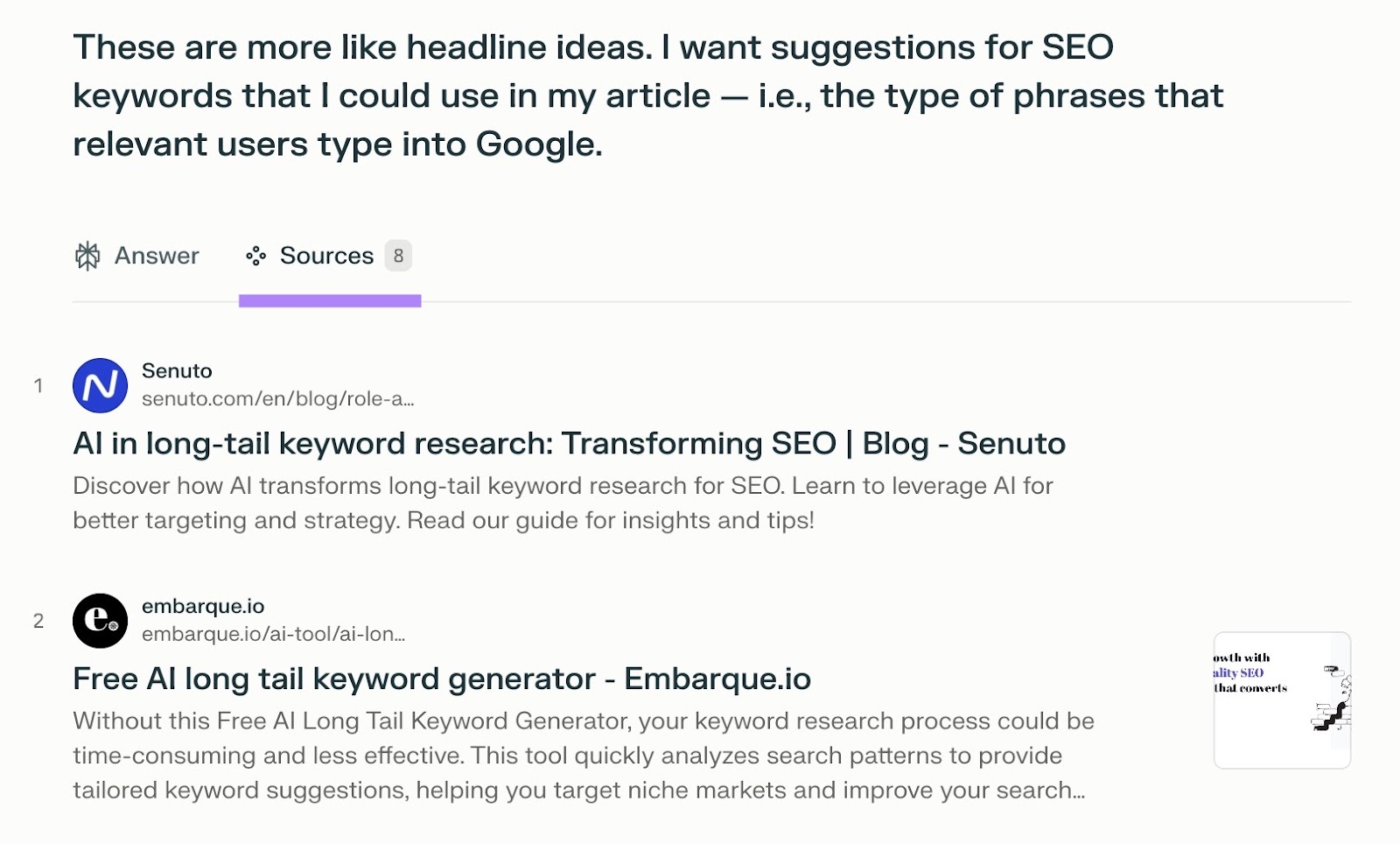Click the query heading about SEO keywords
Viewport: 1400px width, 844px height.
pos(647,95)
